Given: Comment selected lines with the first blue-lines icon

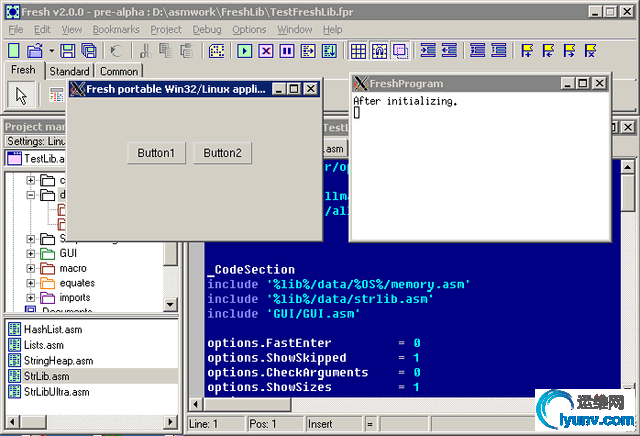Looking at the screenshot, I should (478, 51).
